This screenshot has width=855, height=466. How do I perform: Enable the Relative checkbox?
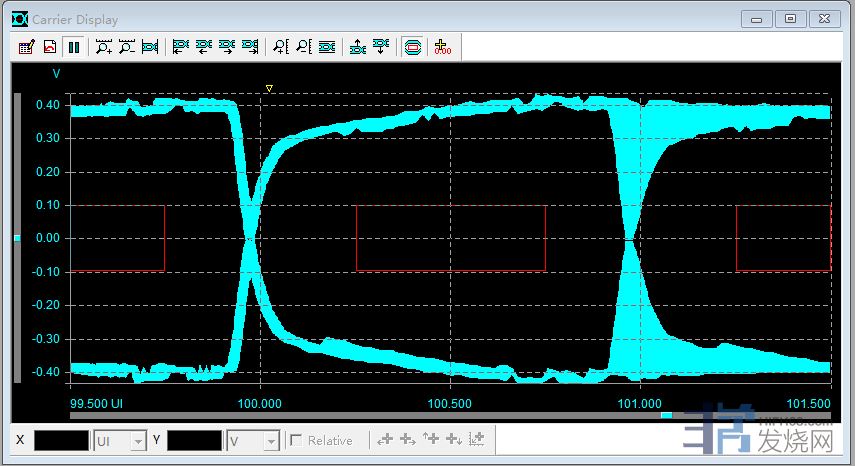coord(296,440)
